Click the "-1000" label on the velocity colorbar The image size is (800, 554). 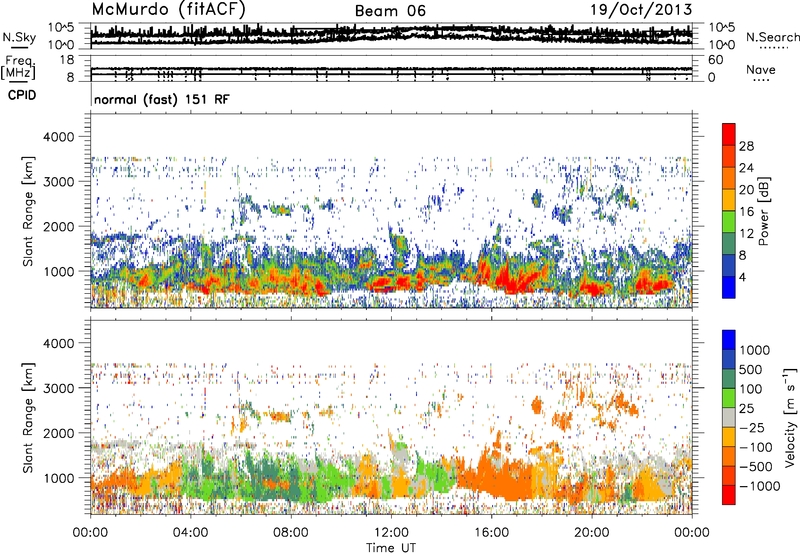point(759,486)
